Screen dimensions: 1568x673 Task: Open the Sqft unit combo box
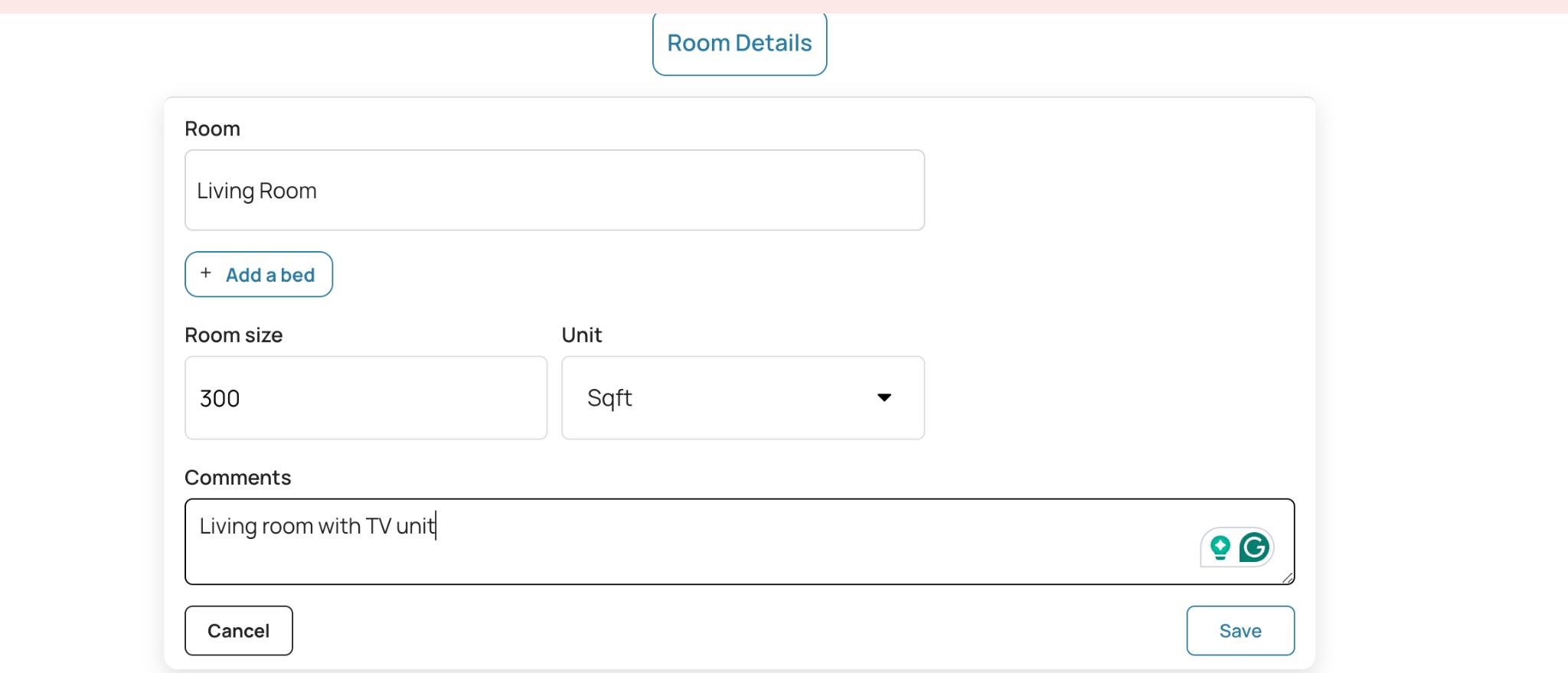tap(742, 397)
